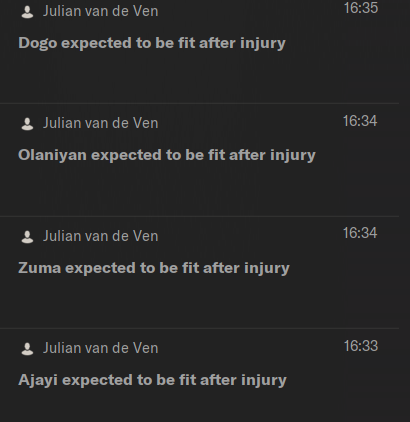This screenshot has width=410, height=422.
Task: Click the author avatar icon above the Ajayi headline
Action: tap(27, 349)
